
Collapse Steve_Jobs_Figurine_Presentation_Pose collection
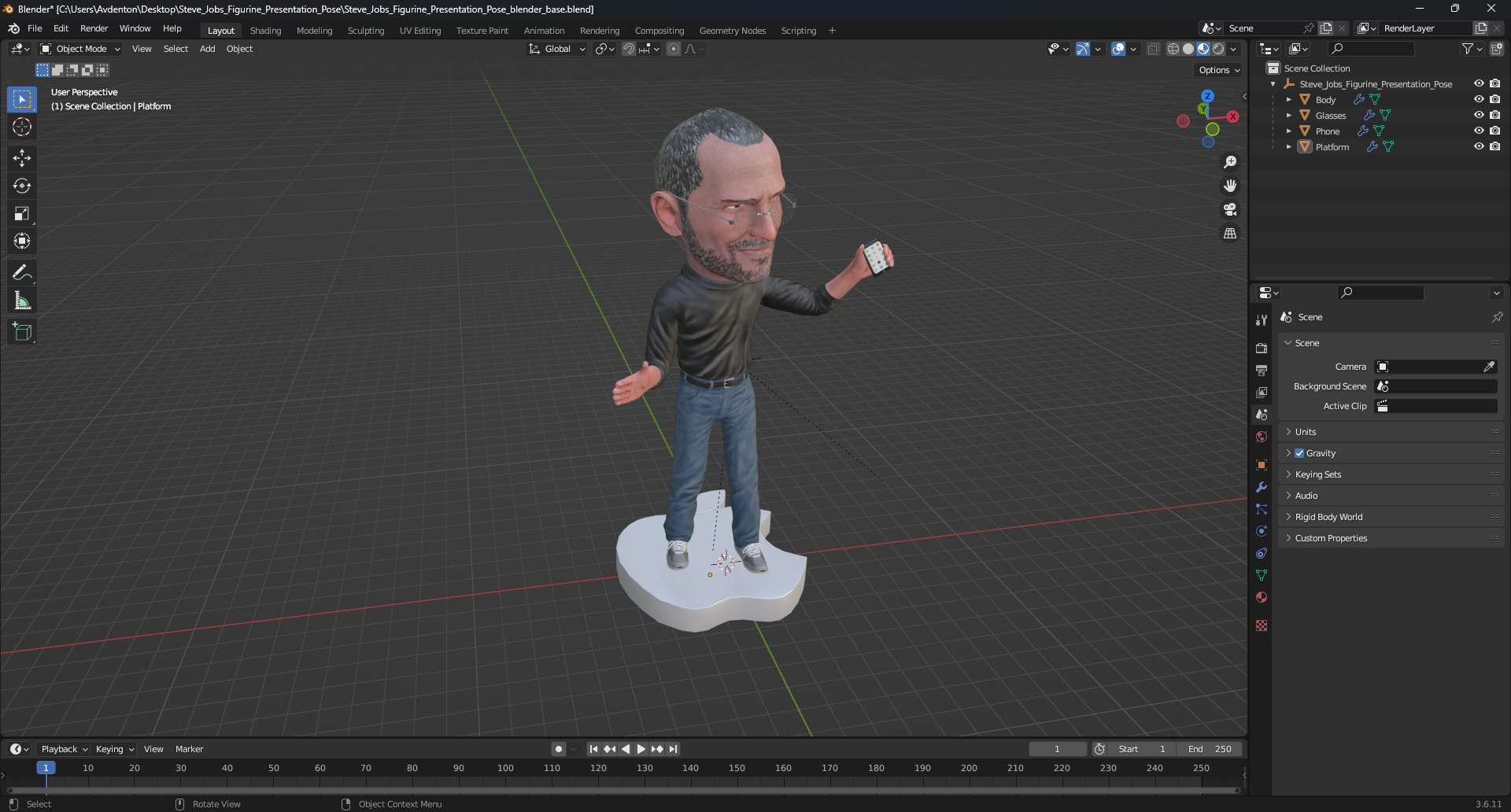(x=1273, y=84)
